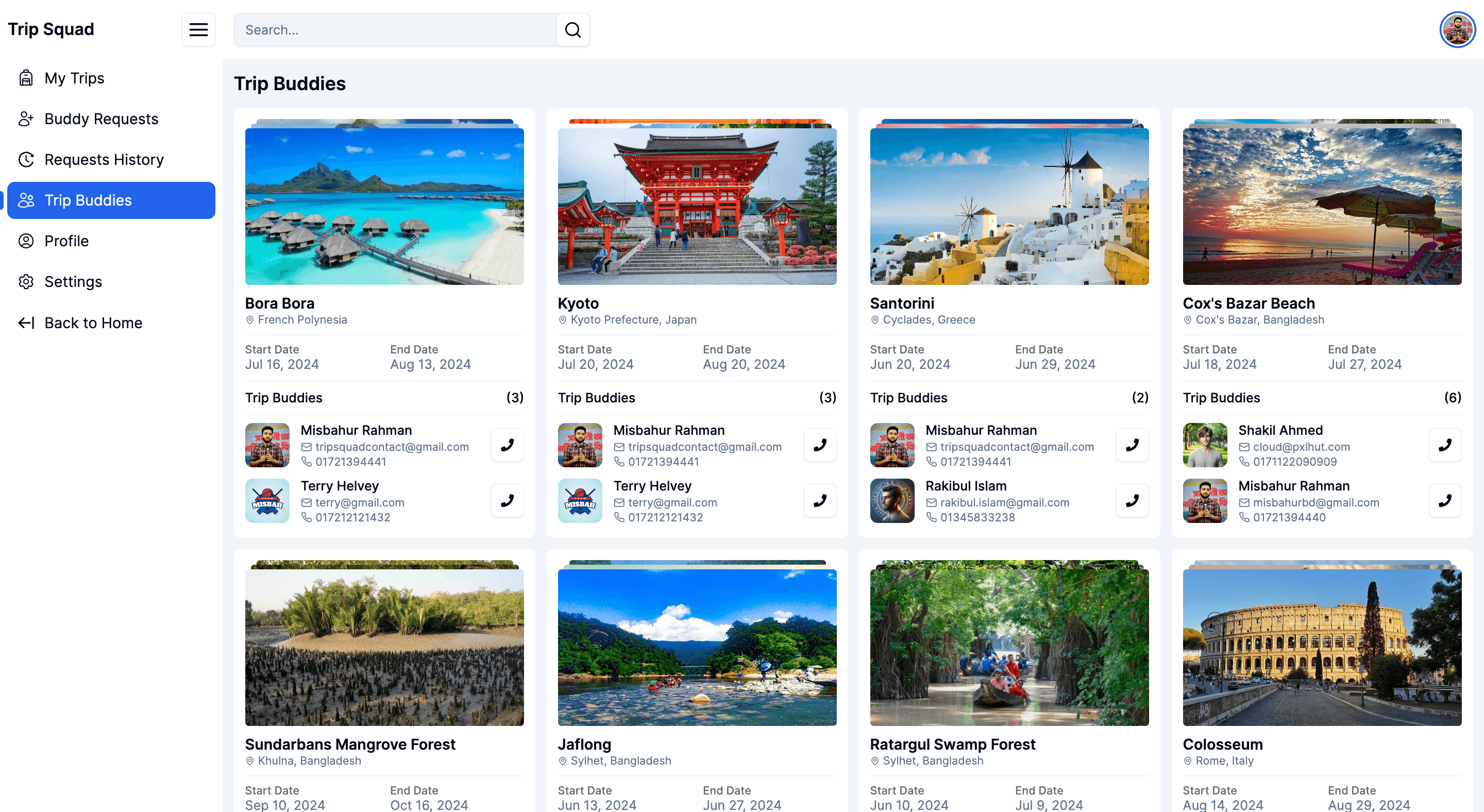Open the user avatar profile menu
The image size is (1484, 812).
click(1458, 29)
